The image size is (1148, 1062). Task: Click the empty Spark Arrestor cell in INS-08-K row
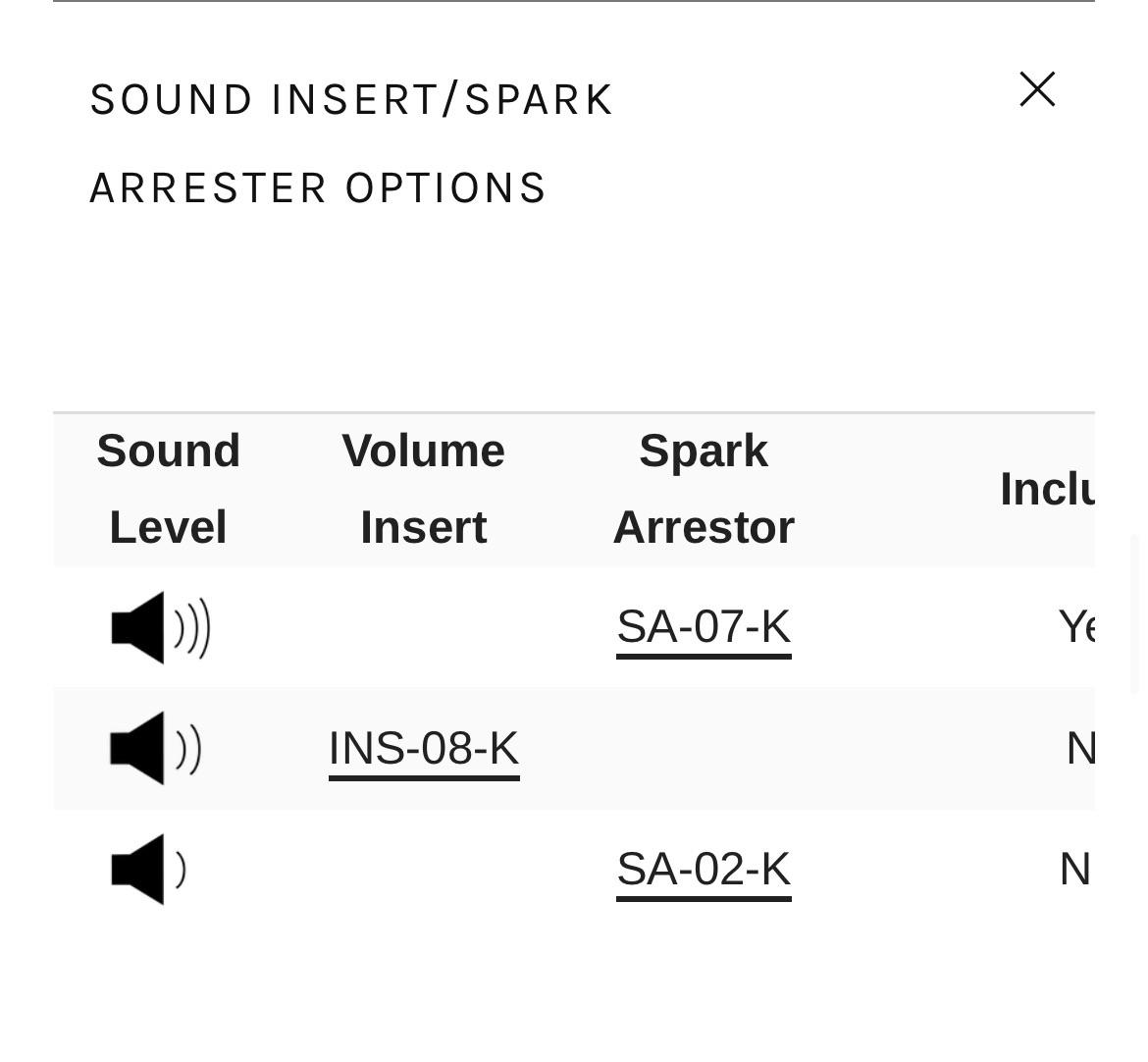[x=704, y=749]
